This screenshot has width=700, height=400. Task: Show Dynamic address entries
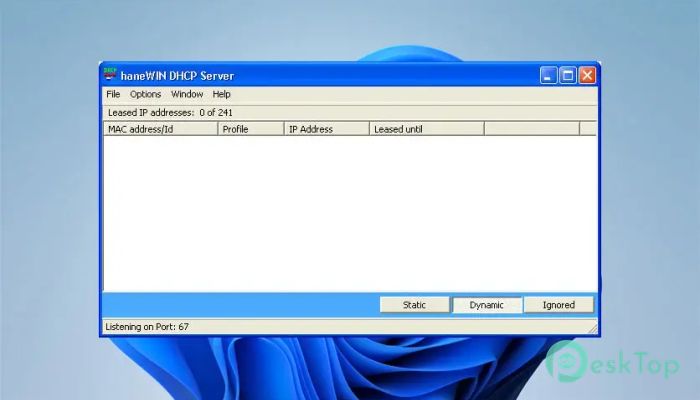click(487, 305)
